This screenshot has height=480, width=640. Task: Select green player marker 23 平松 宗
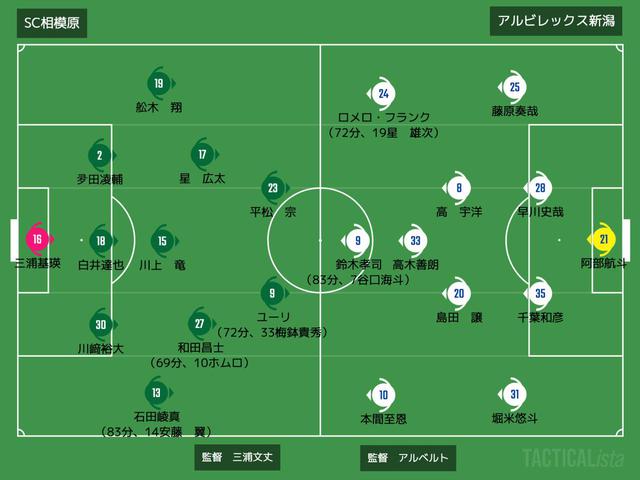(x=273, y=188)
